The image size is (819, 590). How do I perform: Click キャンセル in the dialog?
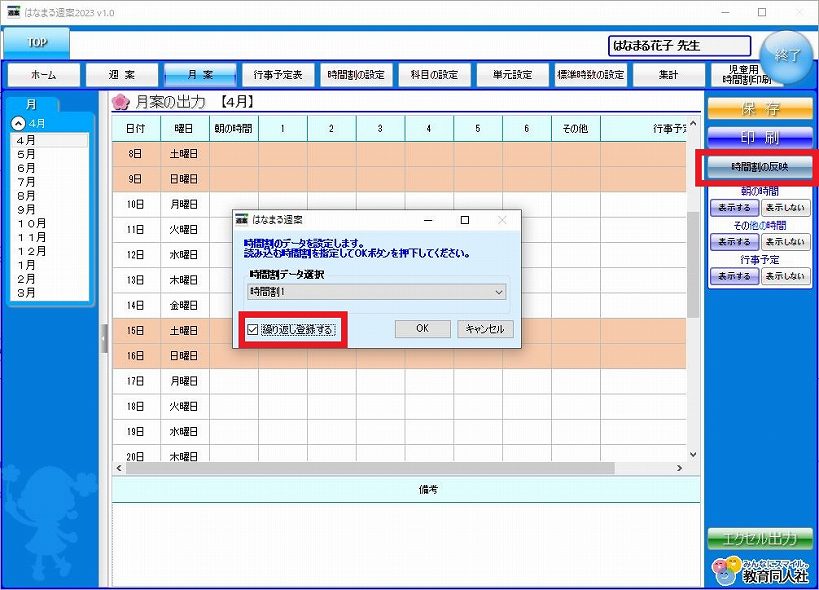[x=485, y=328]
